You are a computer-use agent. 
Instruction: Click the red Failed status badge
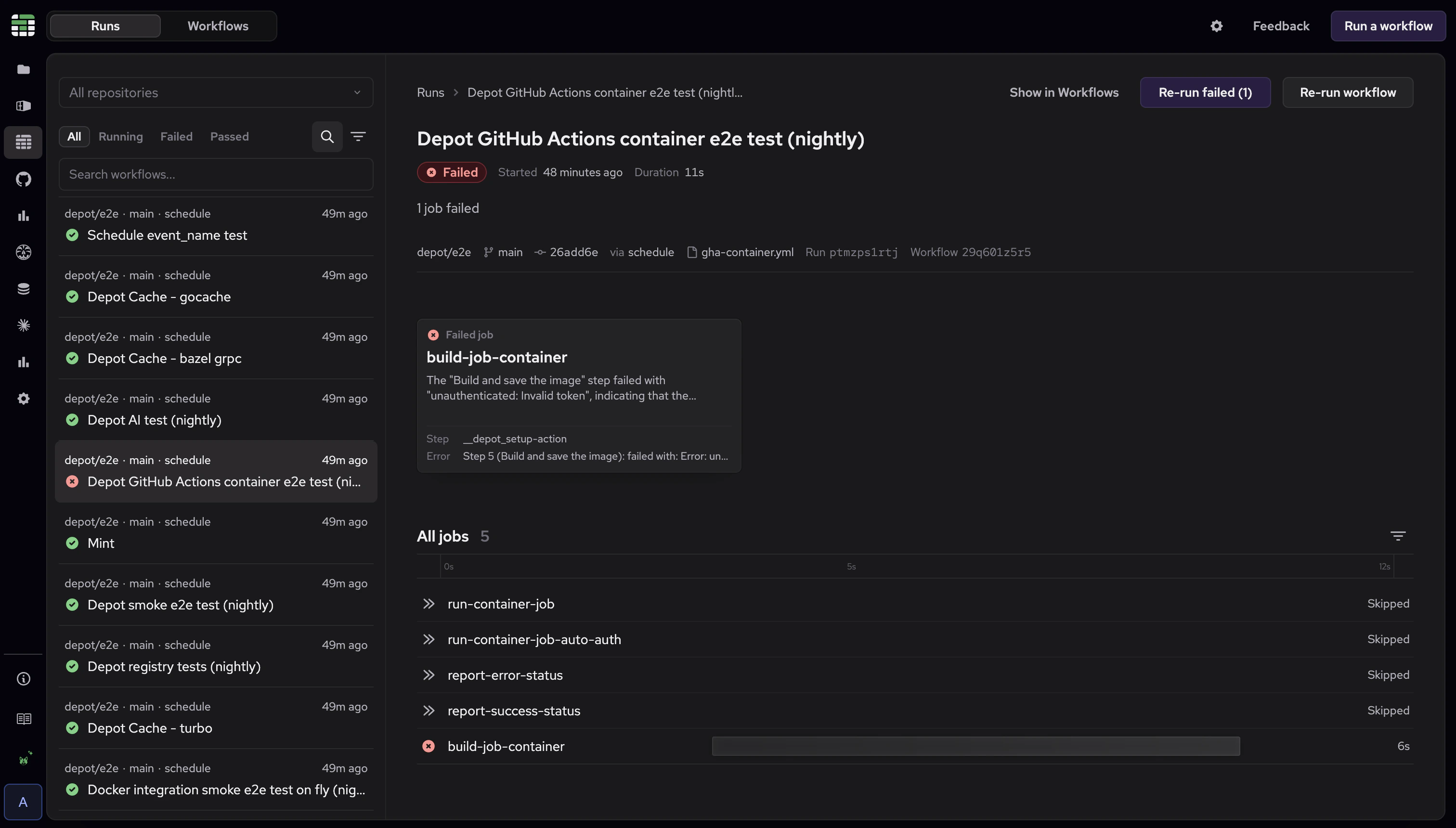[x=452, y=172]
